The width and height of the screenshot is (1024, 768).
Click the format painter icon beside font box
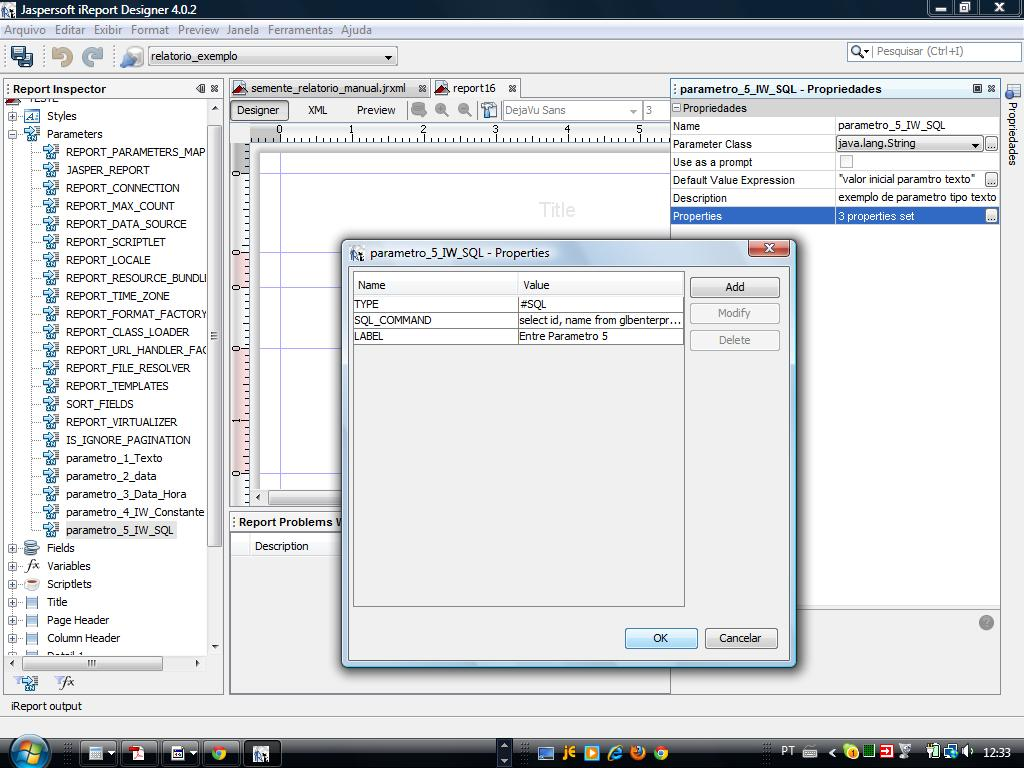coord(489,110)
